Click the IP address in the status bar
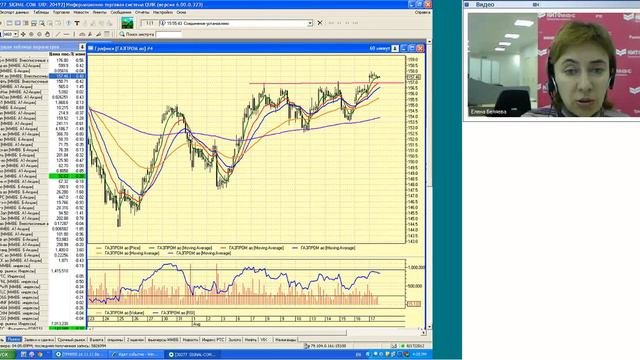640x360 pixels. [x=328, y=346]
